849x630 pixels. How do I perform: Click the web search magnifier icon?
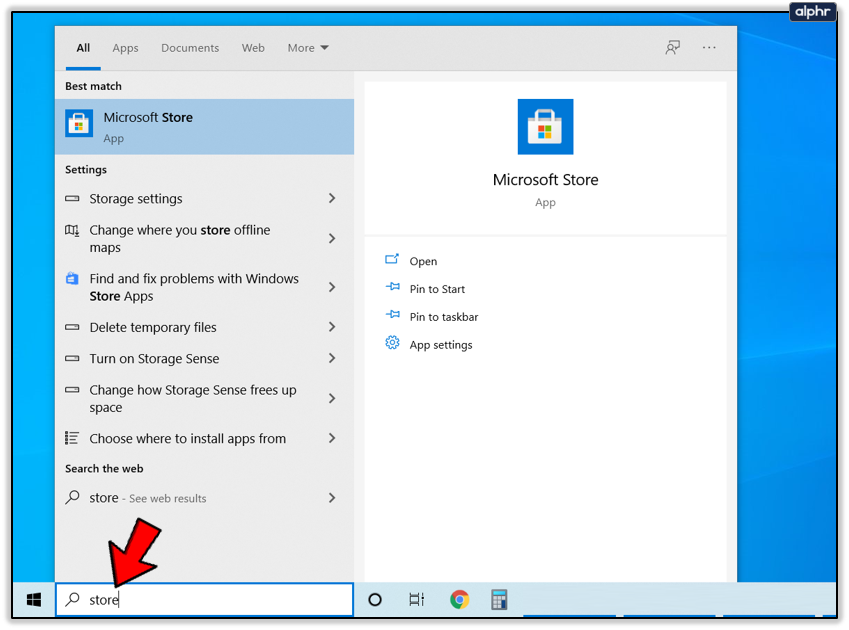click(x=72, y=497)
